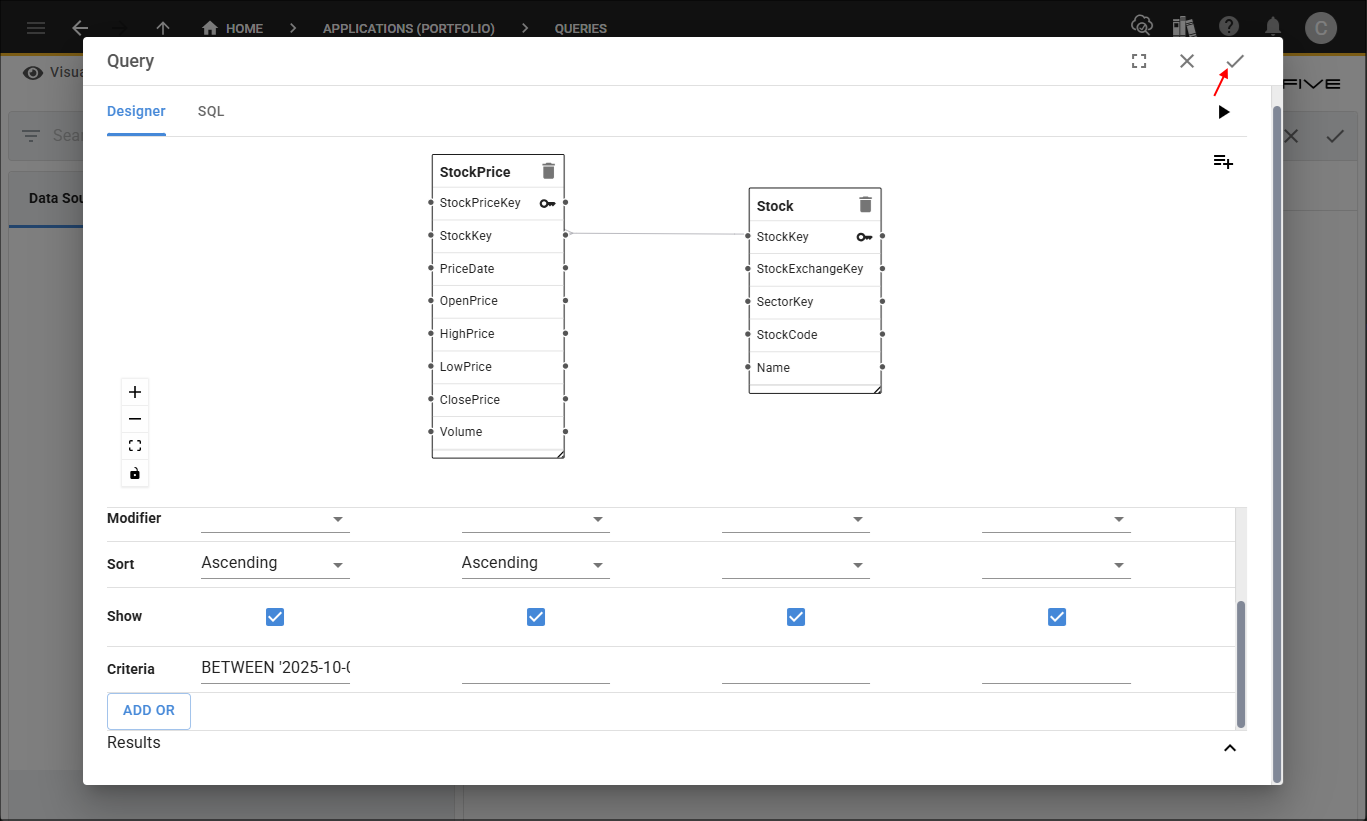This screenshot has width=1367, height=821.
Task: Open the help question mark icon
Action: coord(1229,27)
